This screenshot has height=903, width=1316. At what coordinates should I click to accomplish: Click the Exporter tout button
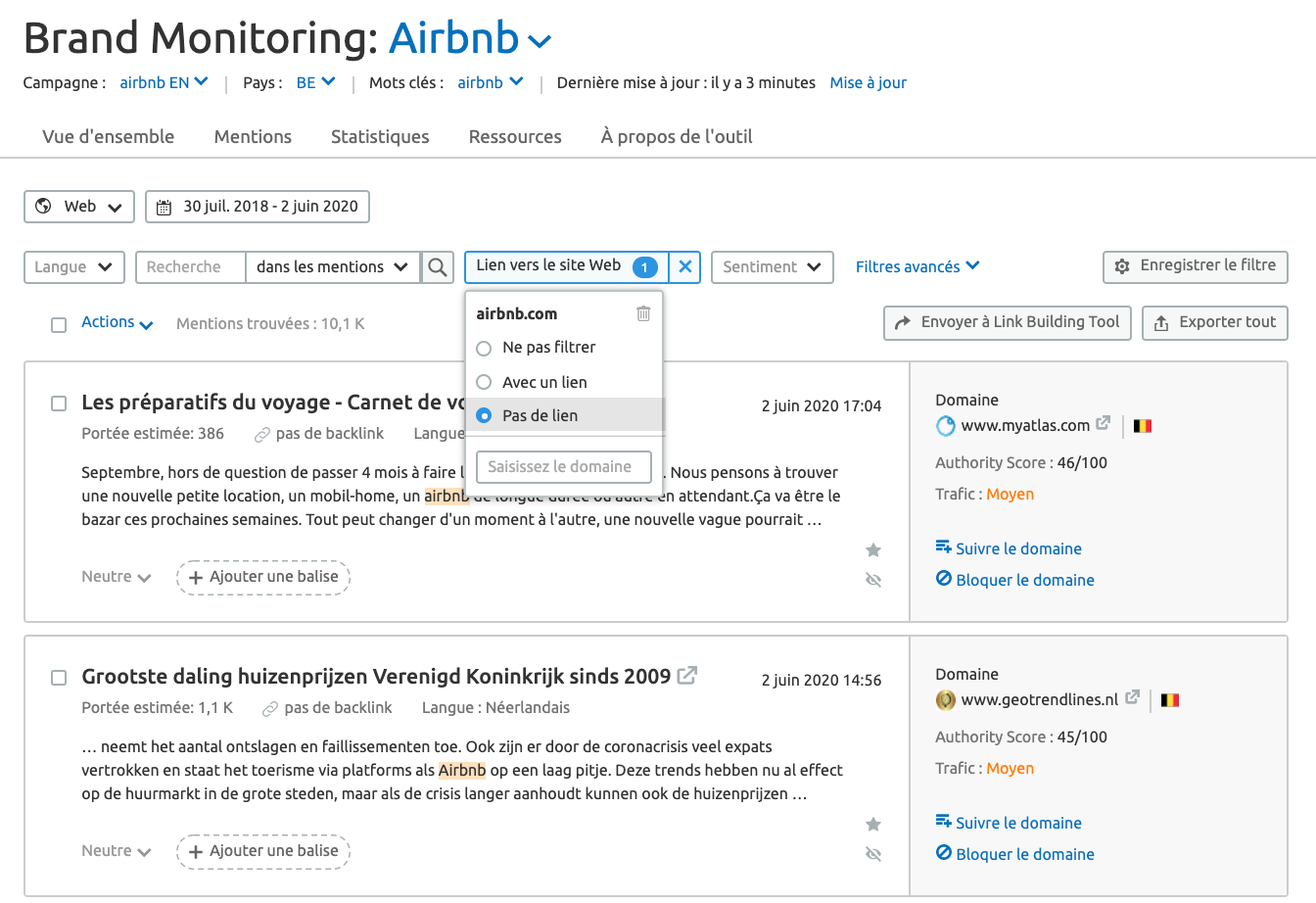click(x=1214, y=323)
